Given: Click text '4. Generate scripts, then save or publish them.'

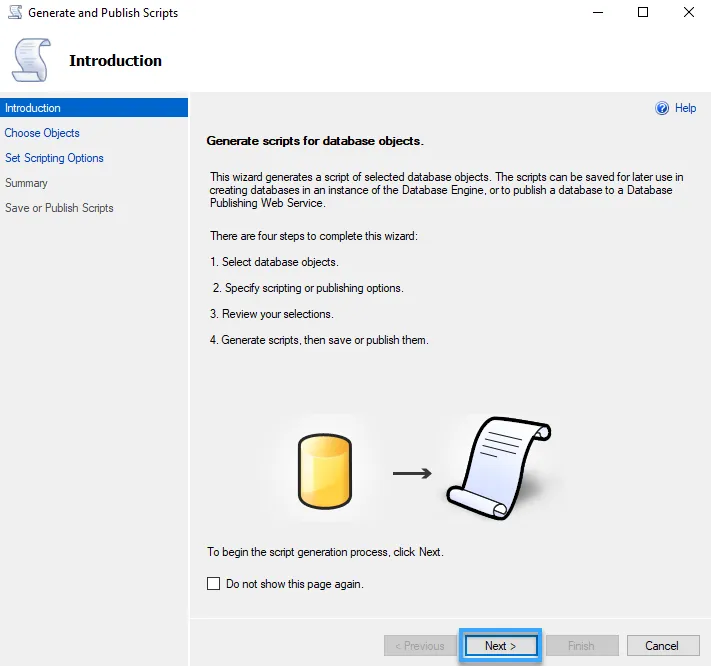Looking at the screenshot, I should (319, 340).
